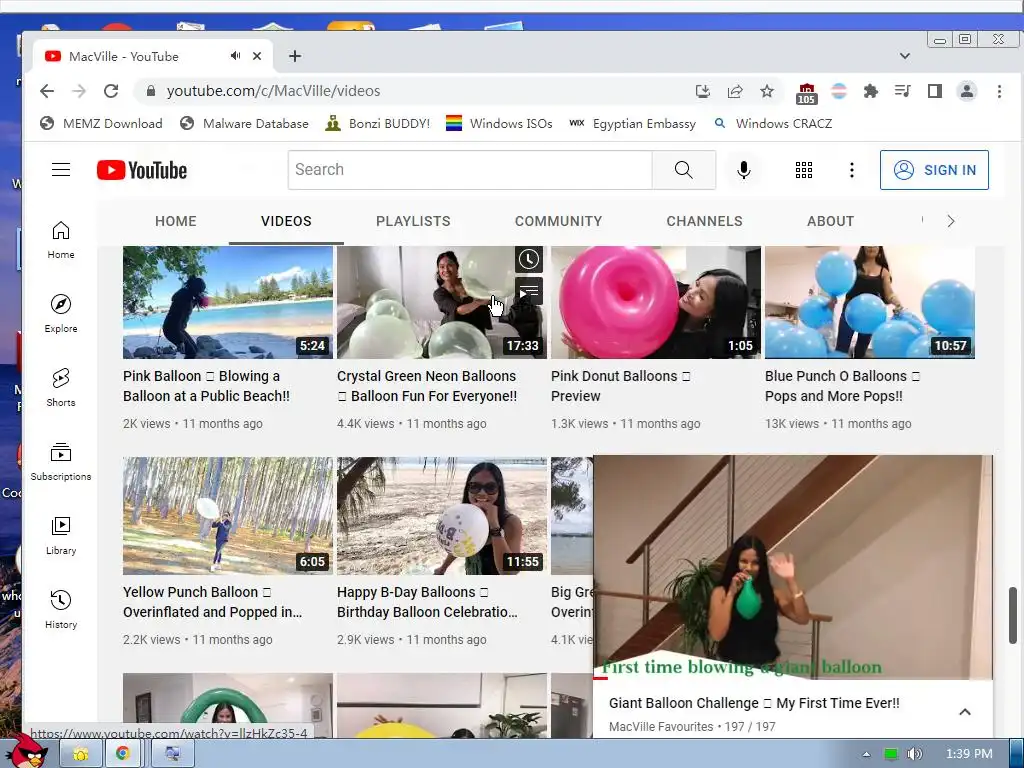Open extensions puzzle icon
The height and width of the screenshot is (768, 1024).
click(x=871, y=91)
